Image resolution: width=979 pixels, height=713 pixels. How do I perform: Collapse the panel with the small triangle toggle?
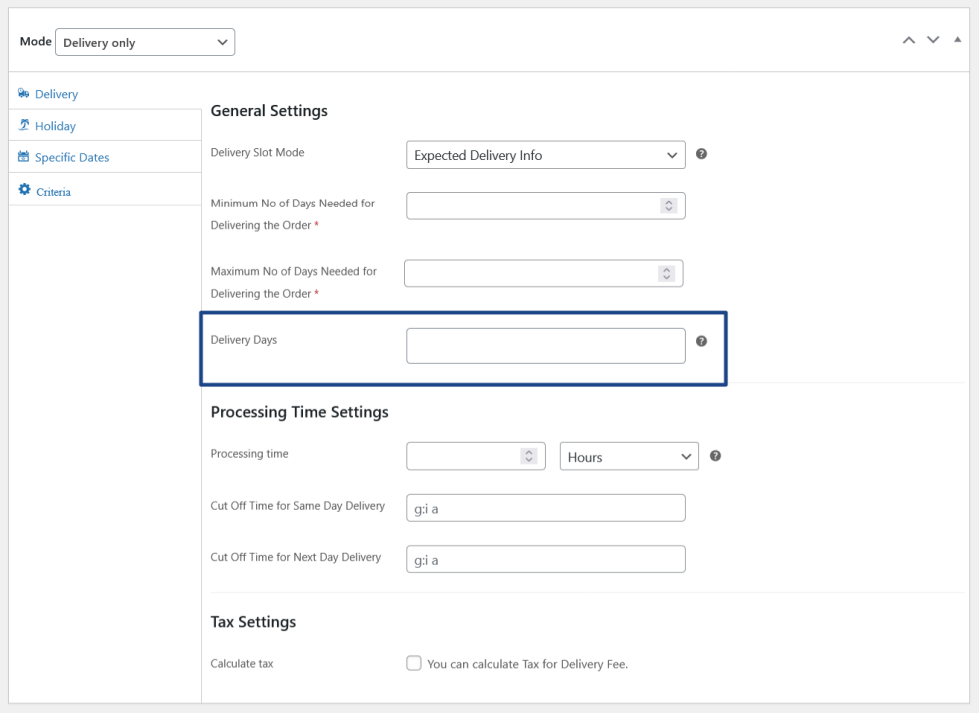[957, 40]
